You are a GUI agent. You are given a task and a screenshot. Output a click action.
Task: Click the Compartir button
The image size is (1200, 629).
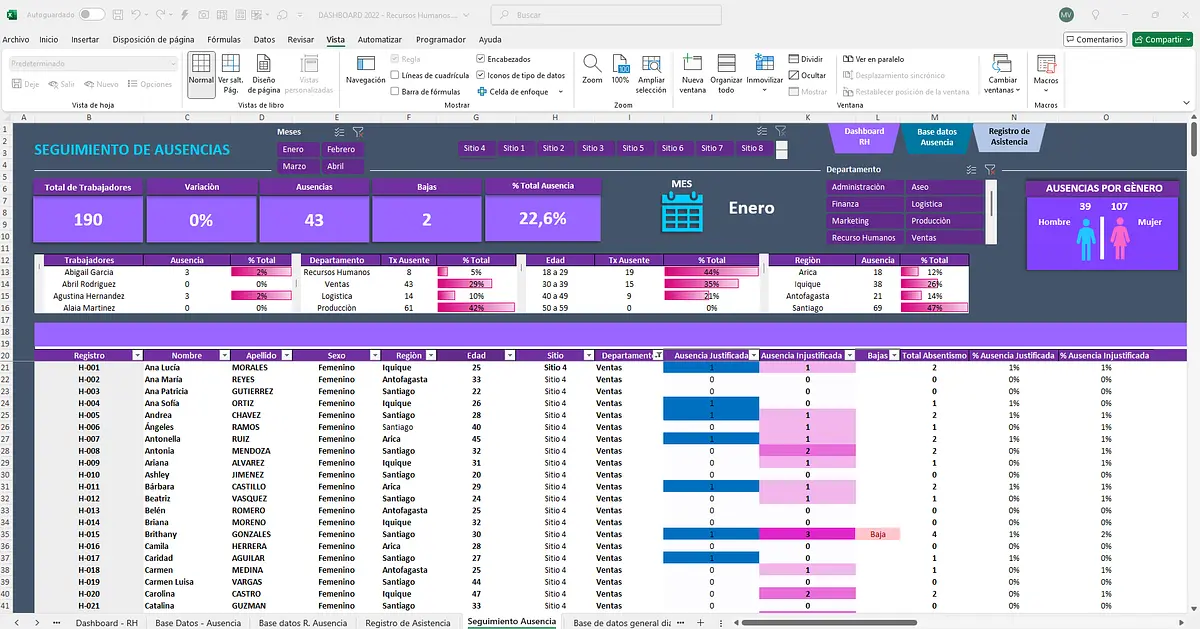tap(1162, 39)
